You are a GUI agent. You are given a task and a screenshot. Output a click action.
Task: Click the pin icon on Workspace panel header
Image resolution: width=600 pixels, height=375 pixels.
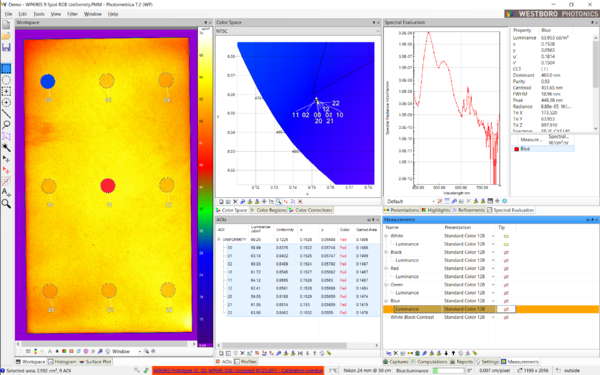pos(205,23)
